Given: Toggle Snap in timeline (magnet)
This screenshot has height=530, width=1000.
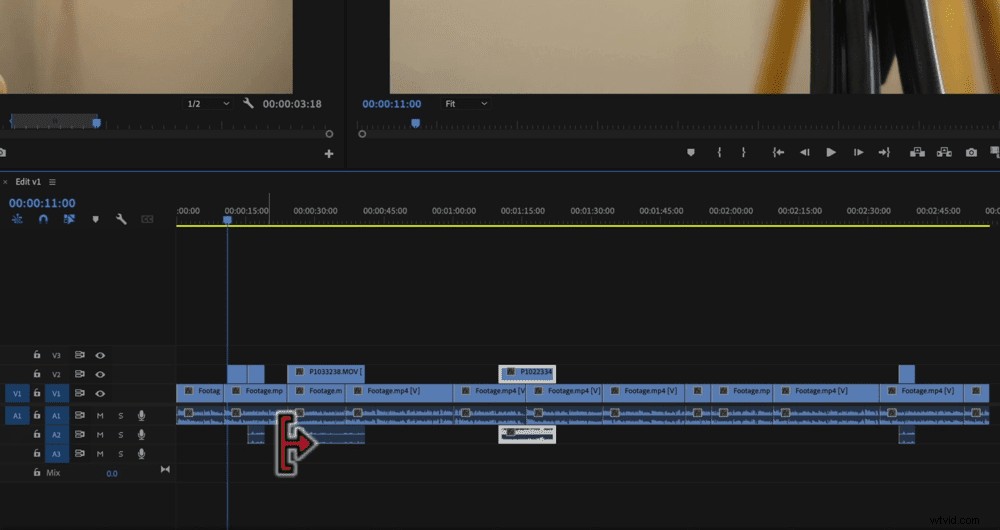Looking at the screenshot, I should pyautogui.click(x=43, y=219).
